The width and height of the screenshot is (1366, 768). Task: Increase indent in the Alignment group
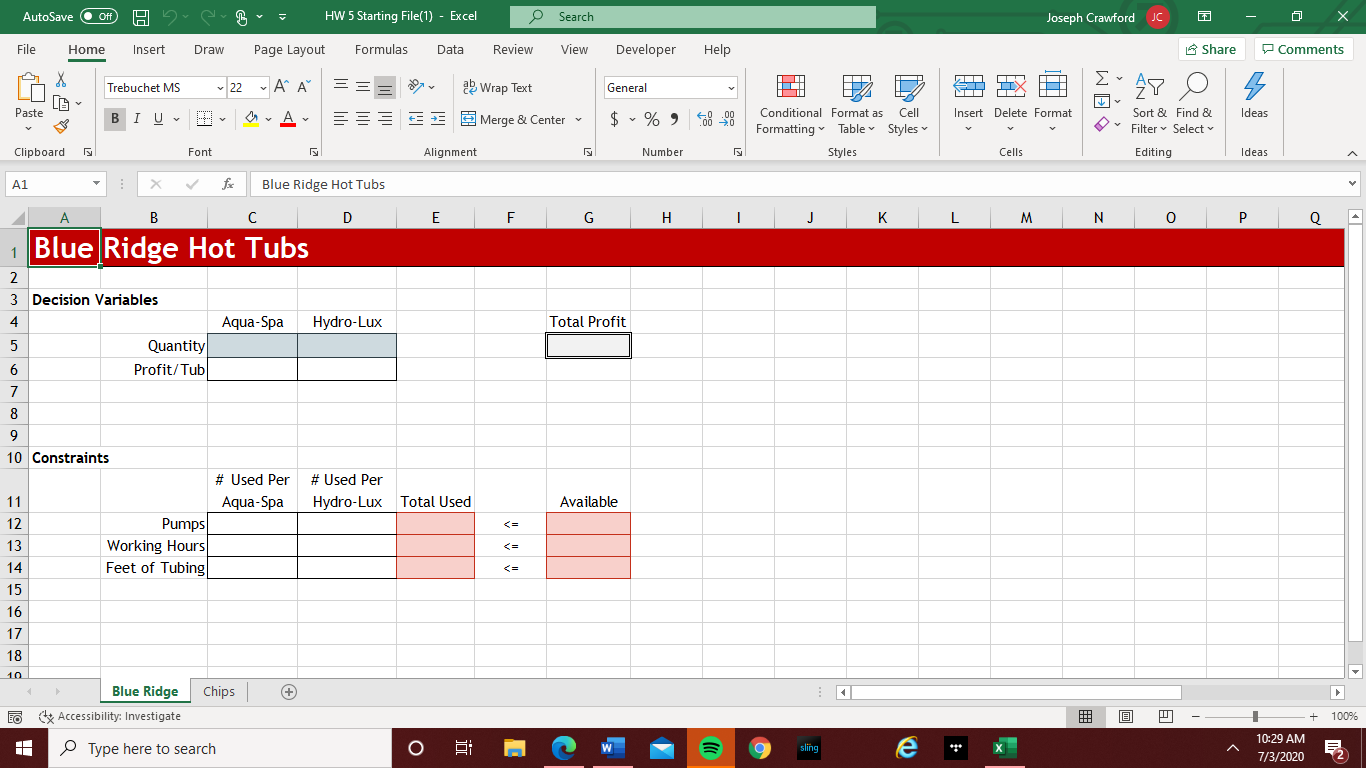click(438, 120)
